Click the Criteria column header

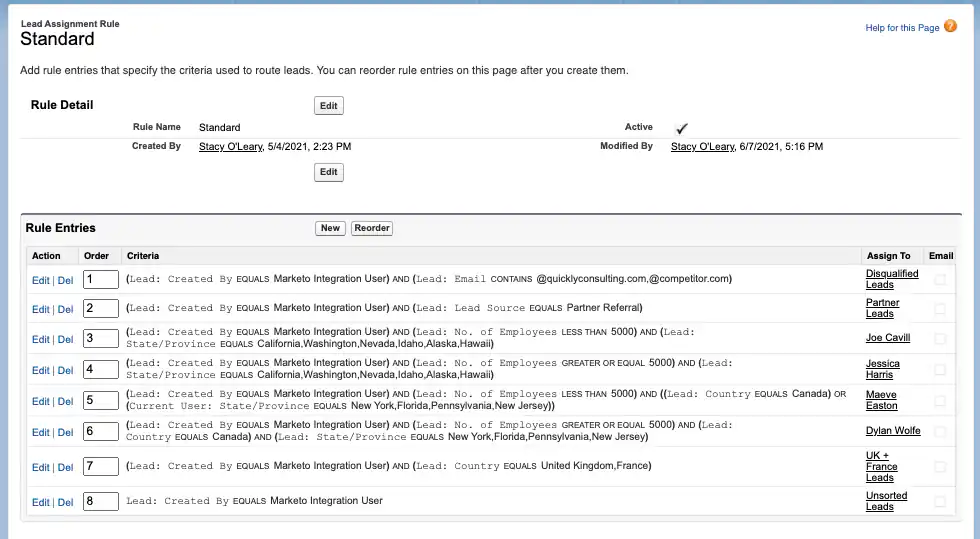click(142, 256)
